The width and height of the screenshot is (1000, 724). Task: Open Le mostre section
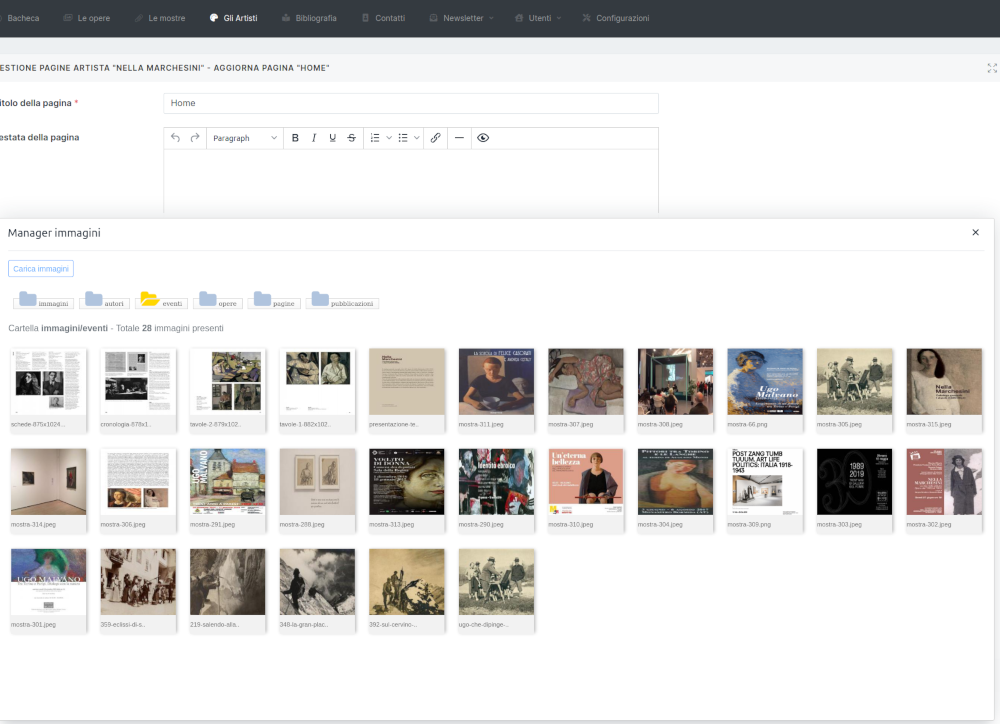(160, 18)
